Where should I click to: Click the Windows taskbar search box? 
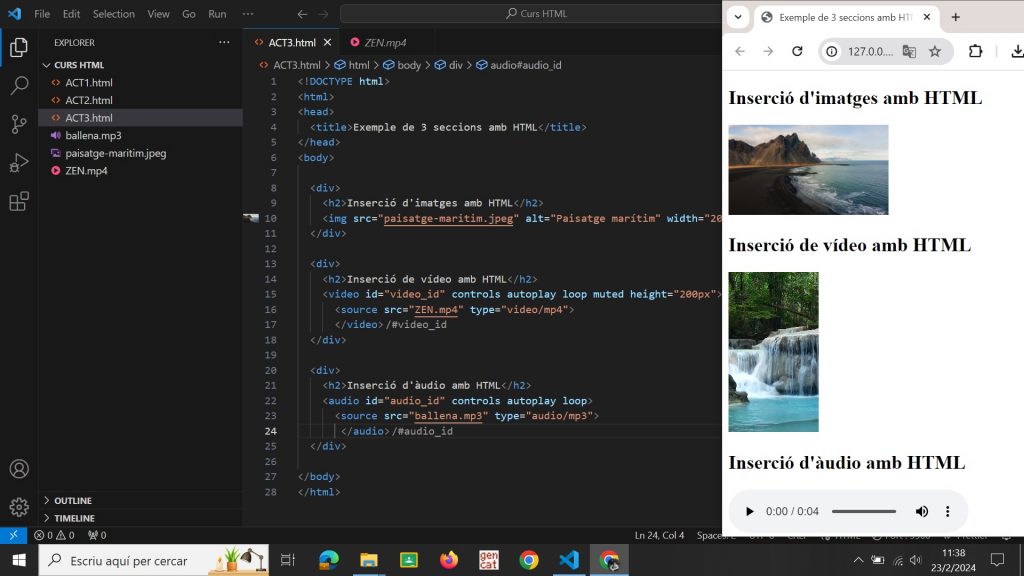130,561
